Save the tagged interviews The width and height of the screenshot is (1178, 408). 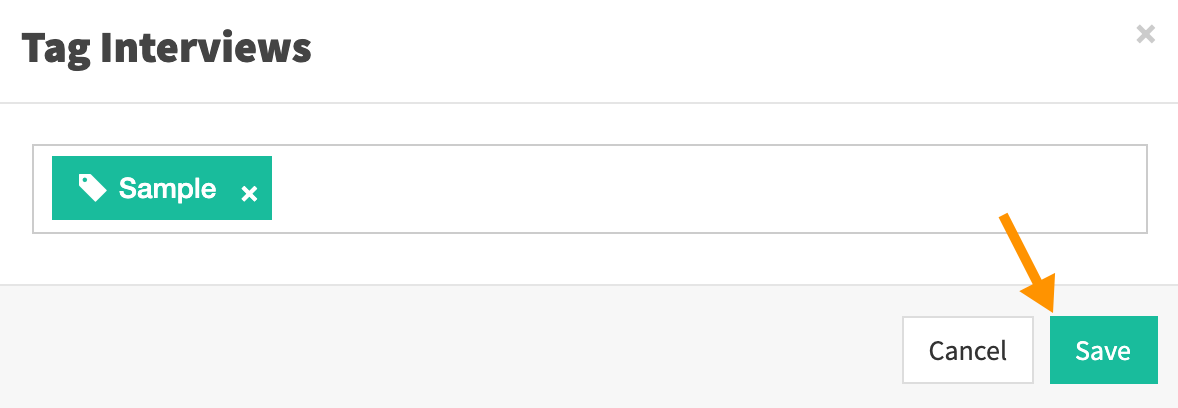click(1103, 350)
